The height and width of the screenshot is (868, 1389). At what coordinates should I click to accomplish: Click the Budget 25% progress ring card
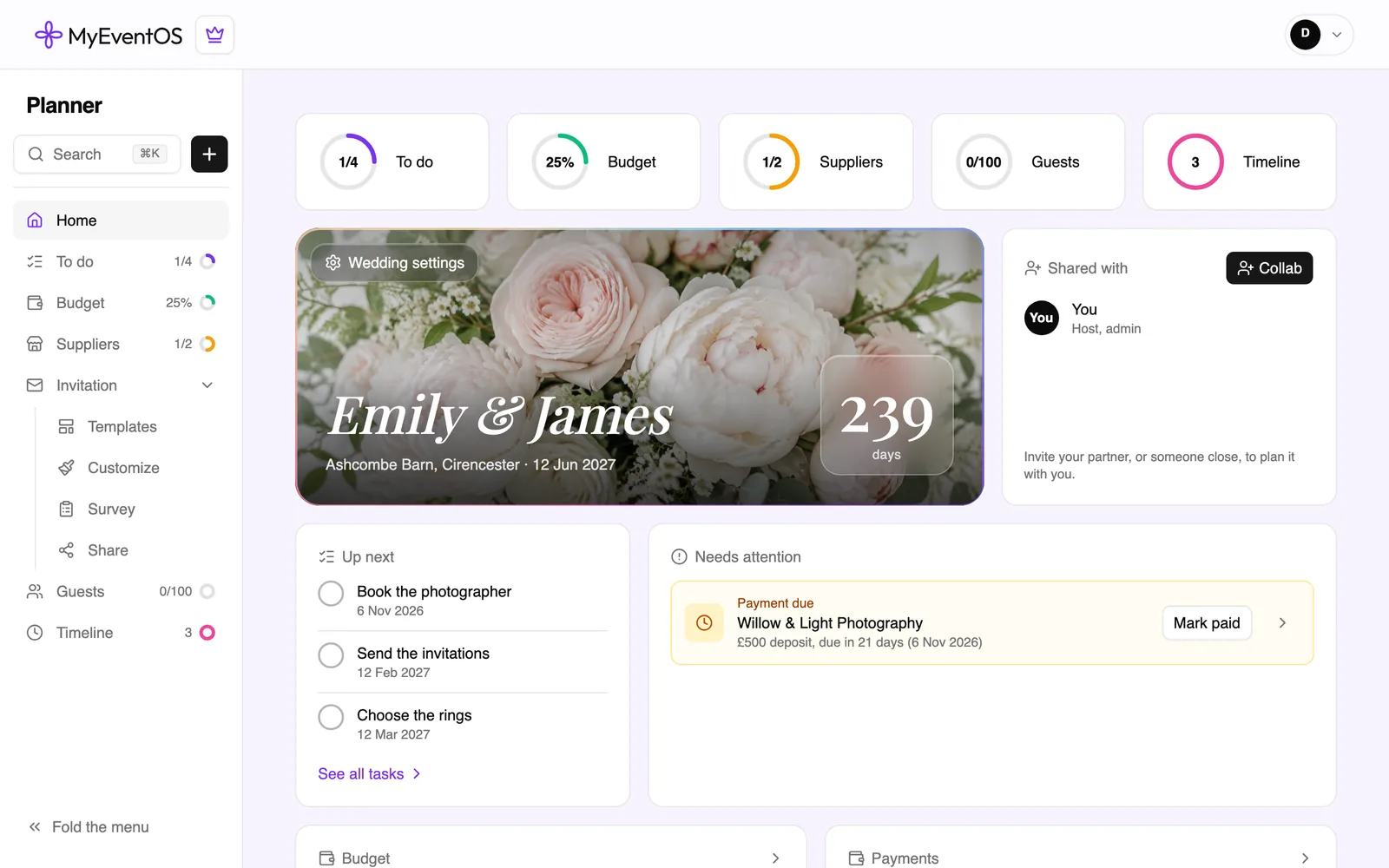click(603, 161)
